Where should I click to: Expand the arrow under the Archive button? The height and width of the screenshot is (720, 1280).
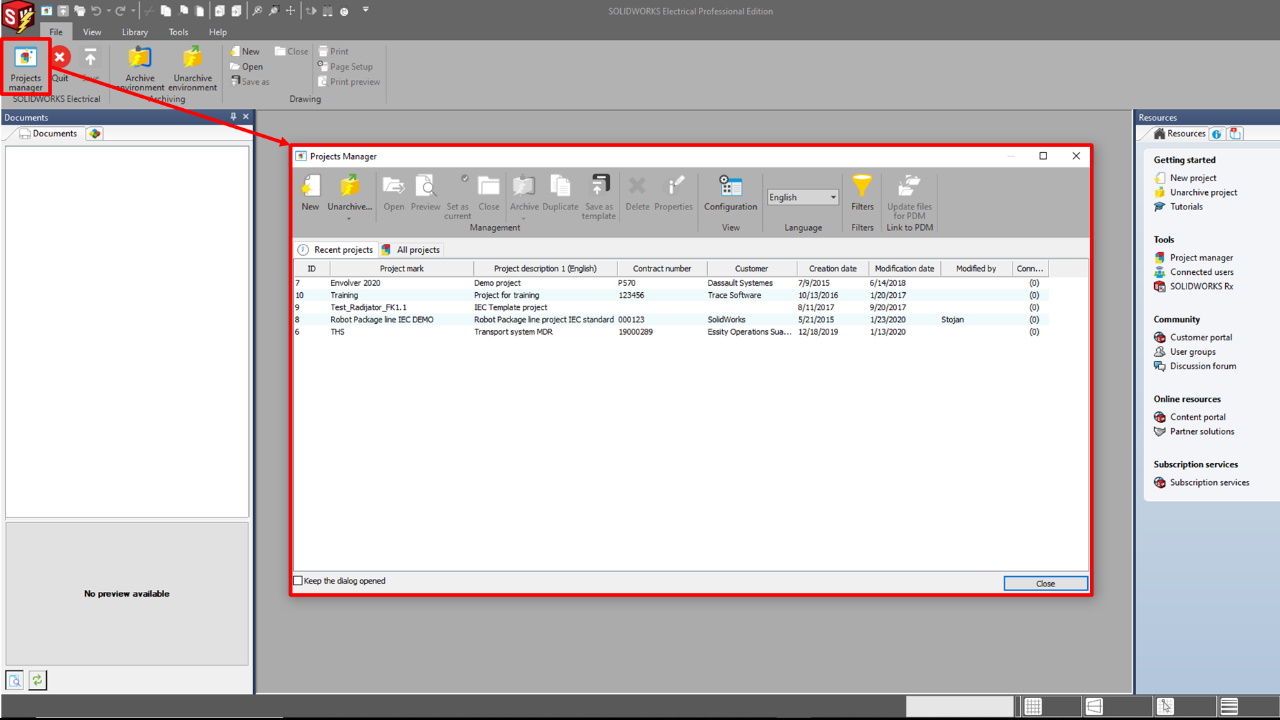tap(524, 218)
